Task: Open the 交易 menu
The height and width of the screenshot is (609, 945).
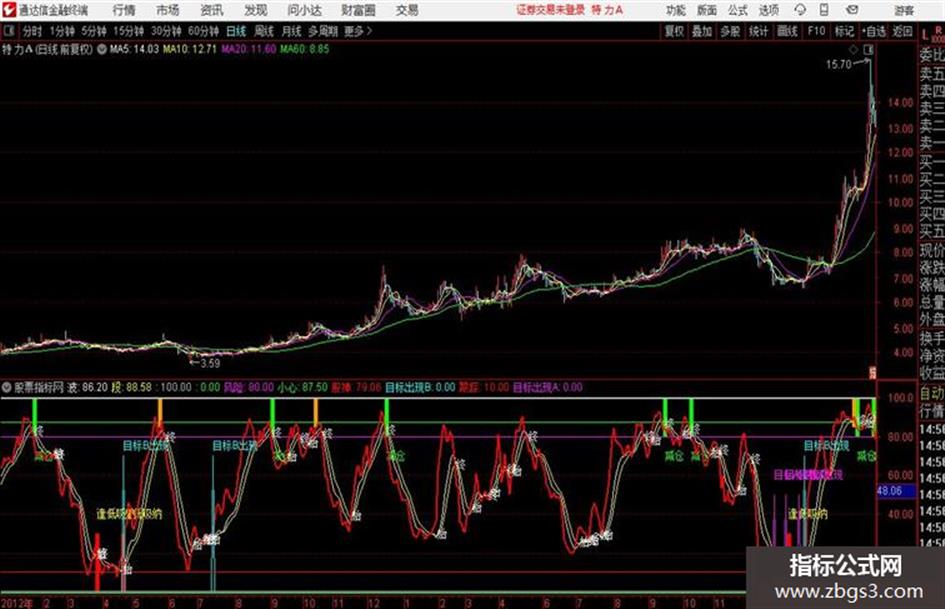Action: click(x=407, y=10)
